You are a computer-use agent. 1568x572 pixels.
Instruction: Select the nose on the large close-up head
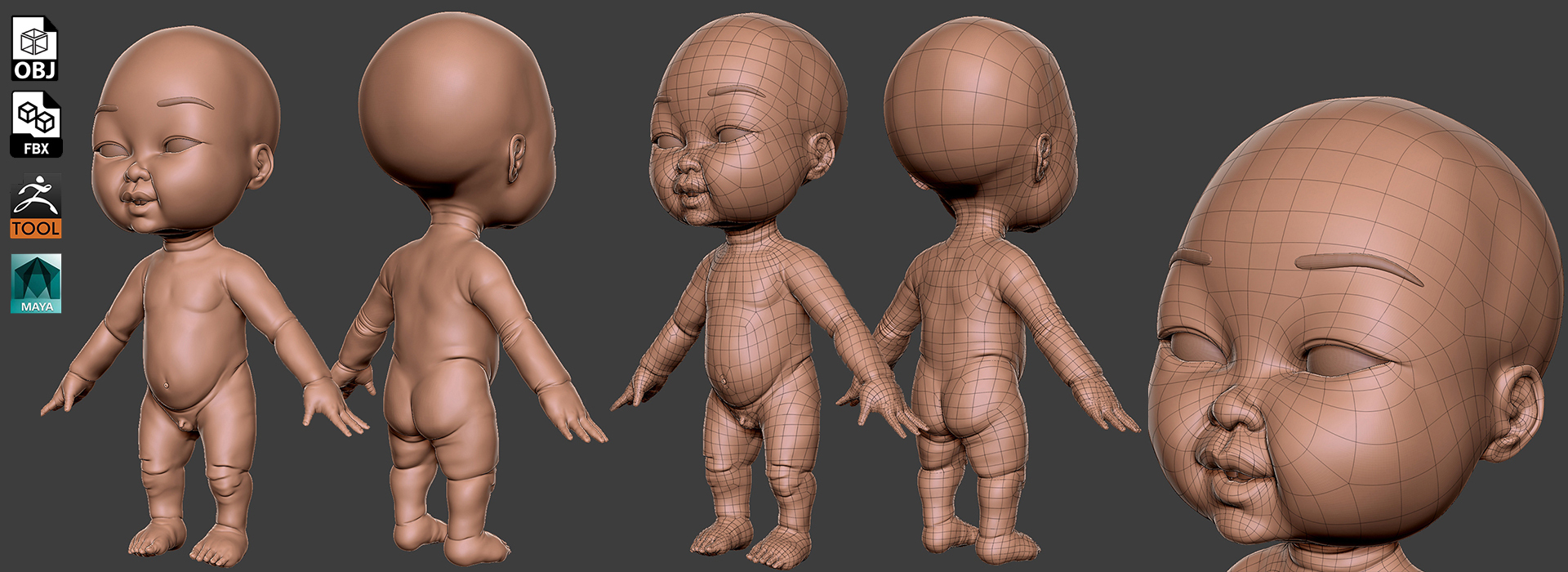click(1237, 406)
